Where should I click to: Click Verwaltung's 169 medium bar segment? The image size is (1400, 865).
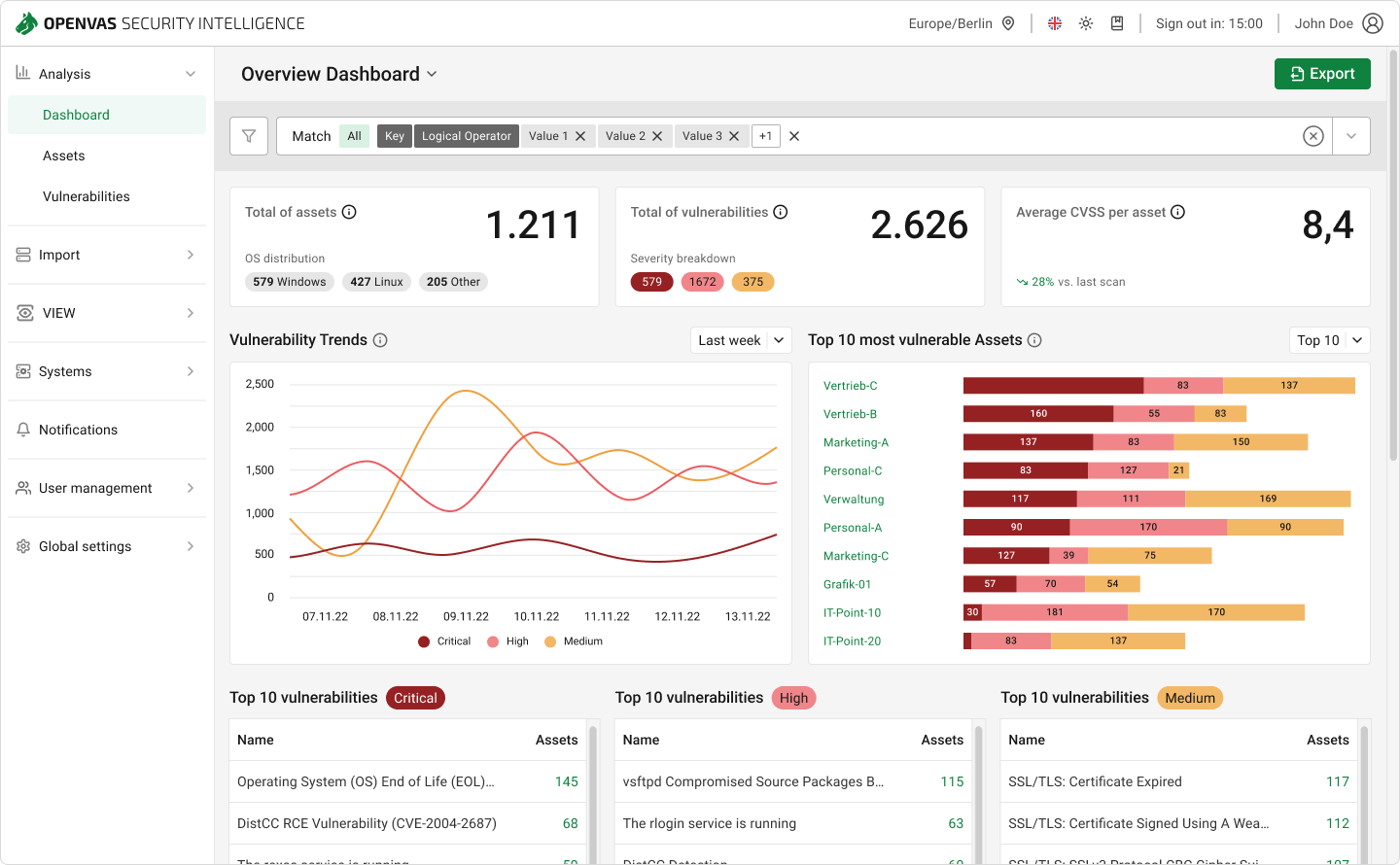pos(1268,499)
